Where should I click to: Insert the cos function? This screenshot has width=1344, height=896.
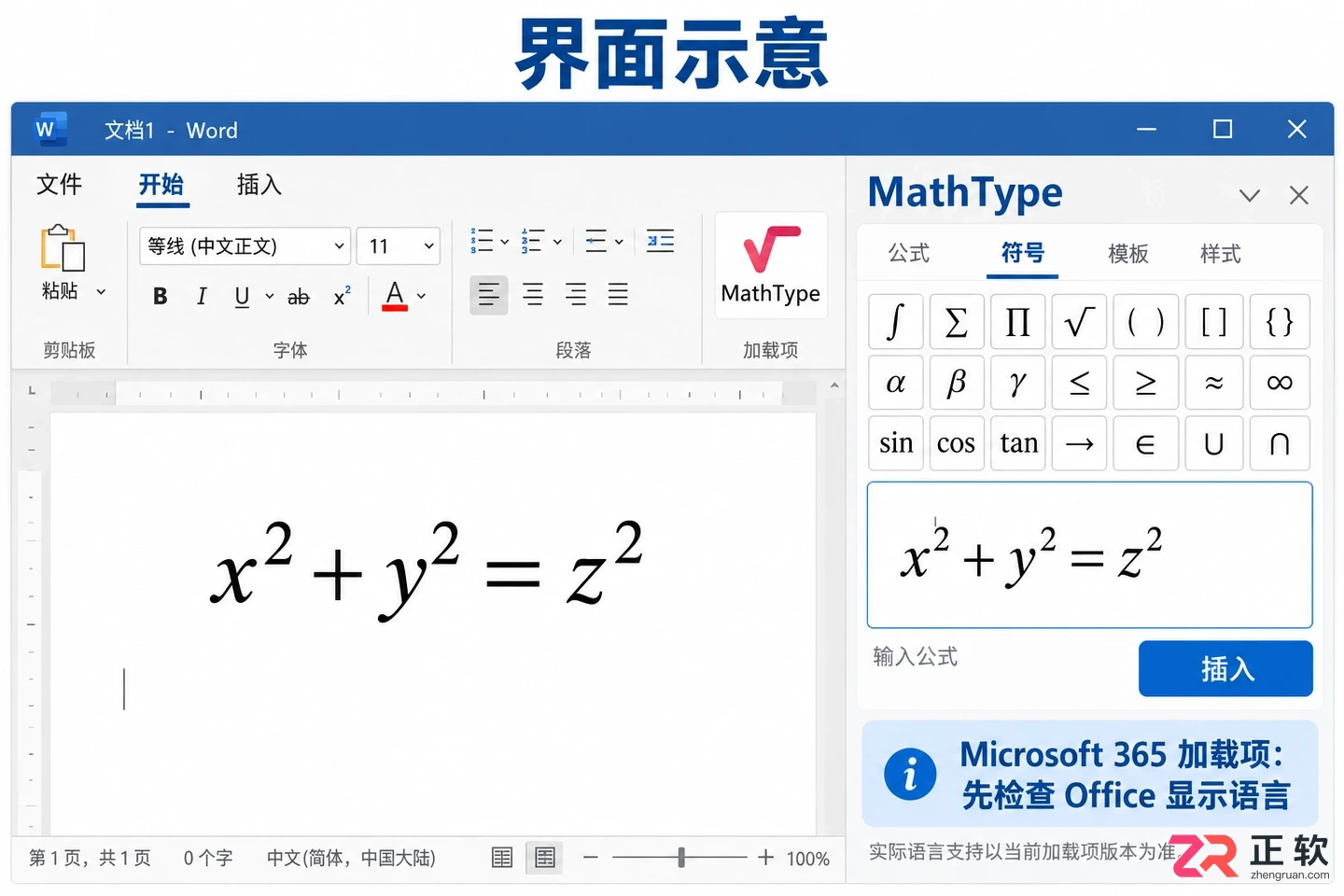click(x=957, y=443)
